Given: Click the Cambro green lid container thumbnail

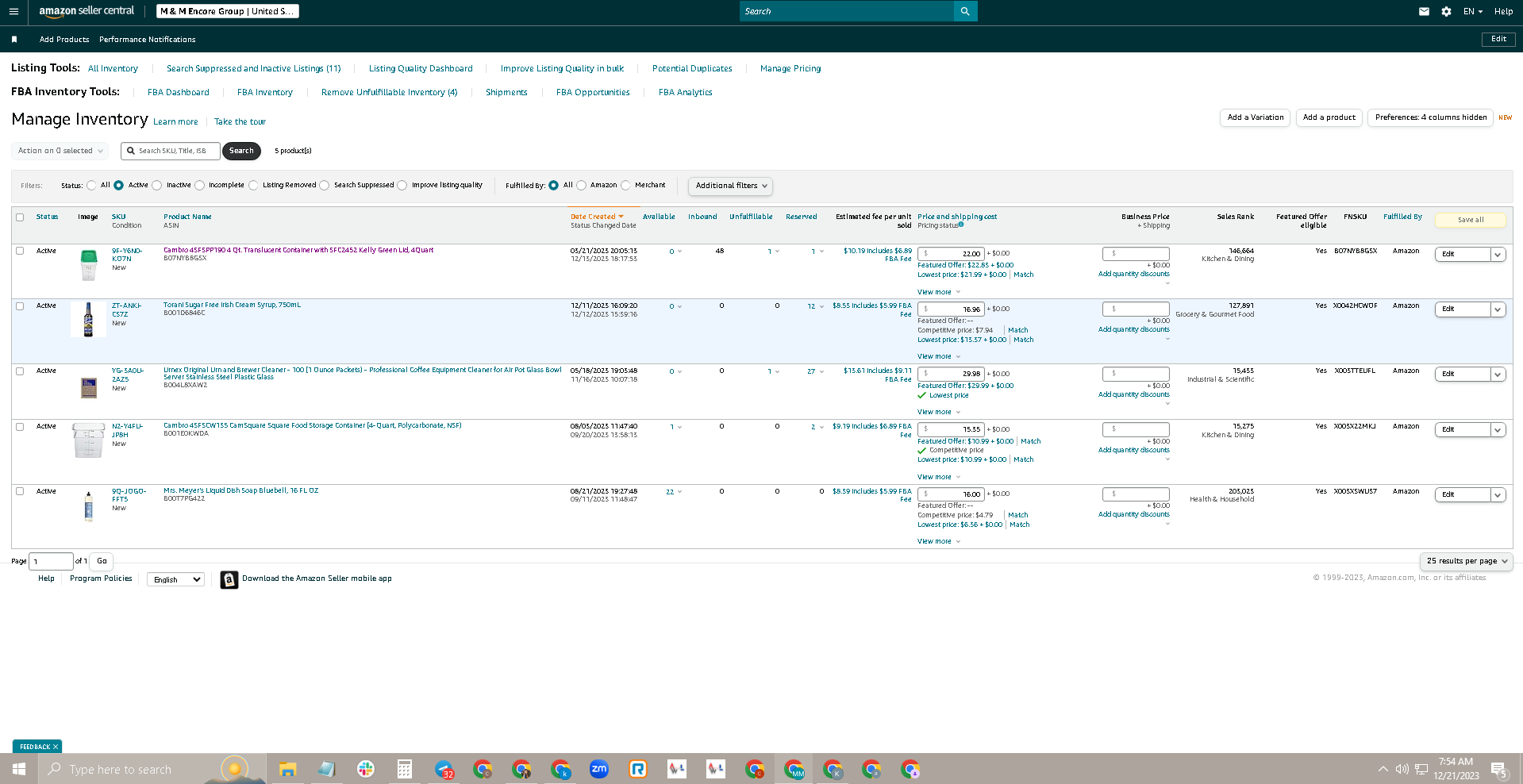Looking at the screenshot, I should 88,265.
